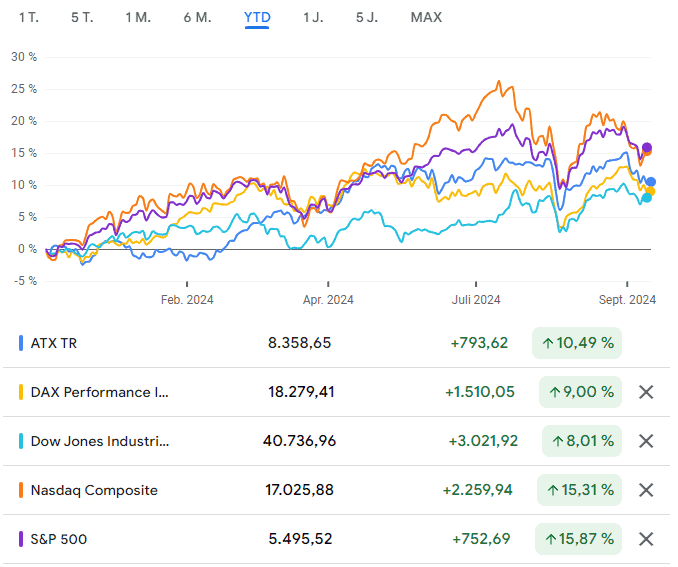
Task: Show the 6 M. chart range
Action: pos(197,17)
